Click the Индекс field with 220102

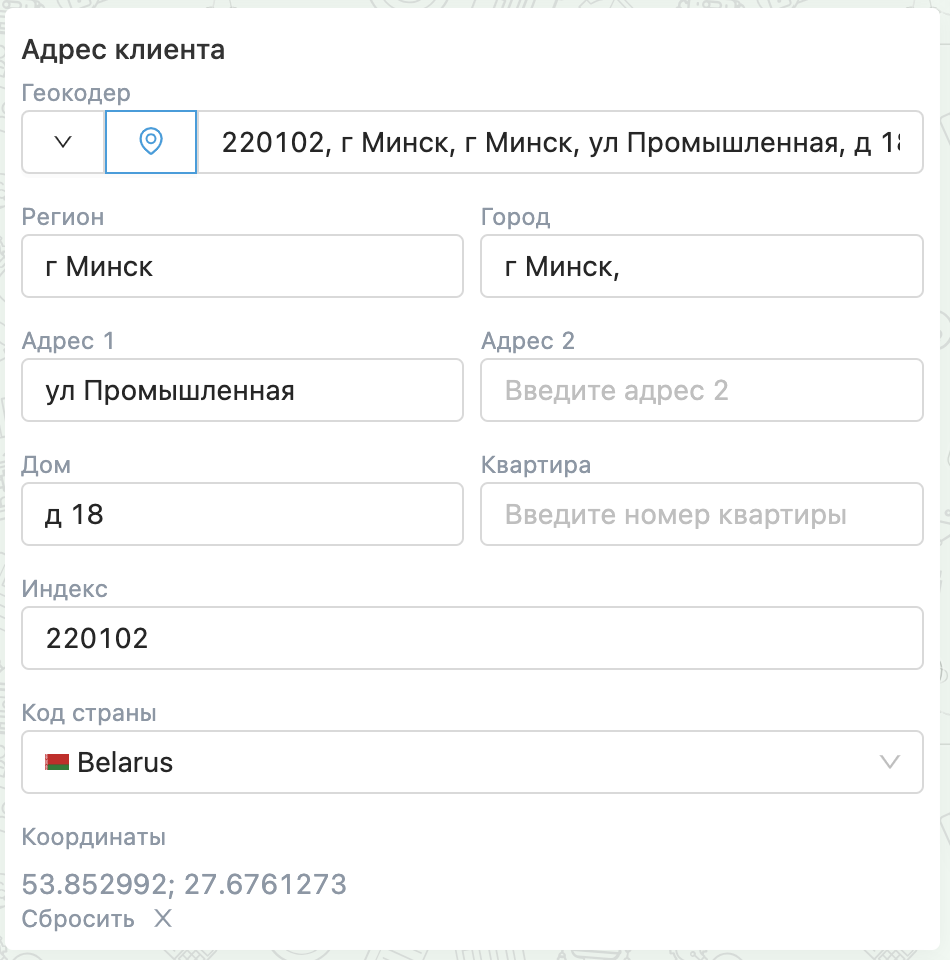click(x=473, y=638)
